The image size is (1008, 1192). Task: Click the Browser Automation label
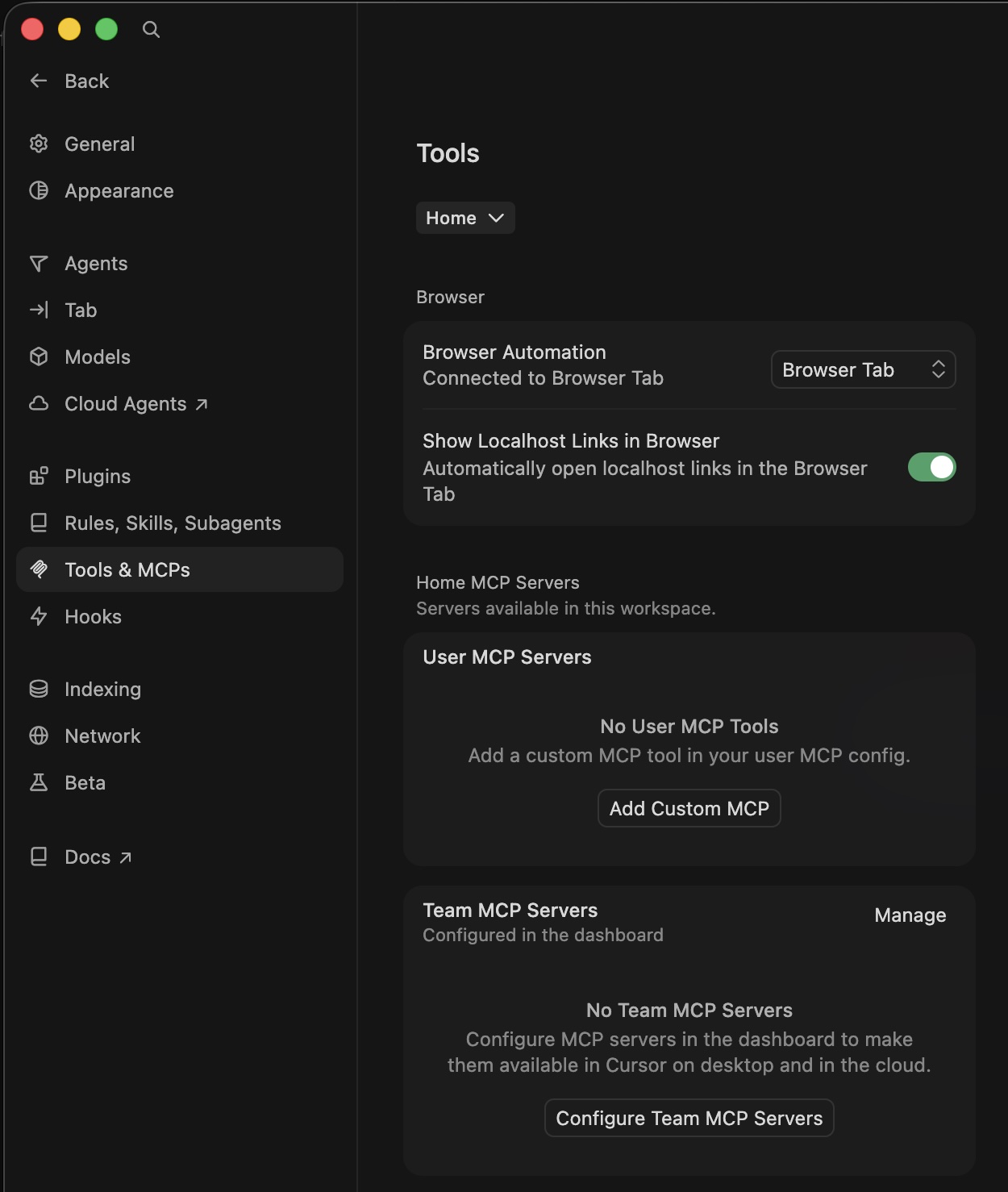tap(514, 352)
